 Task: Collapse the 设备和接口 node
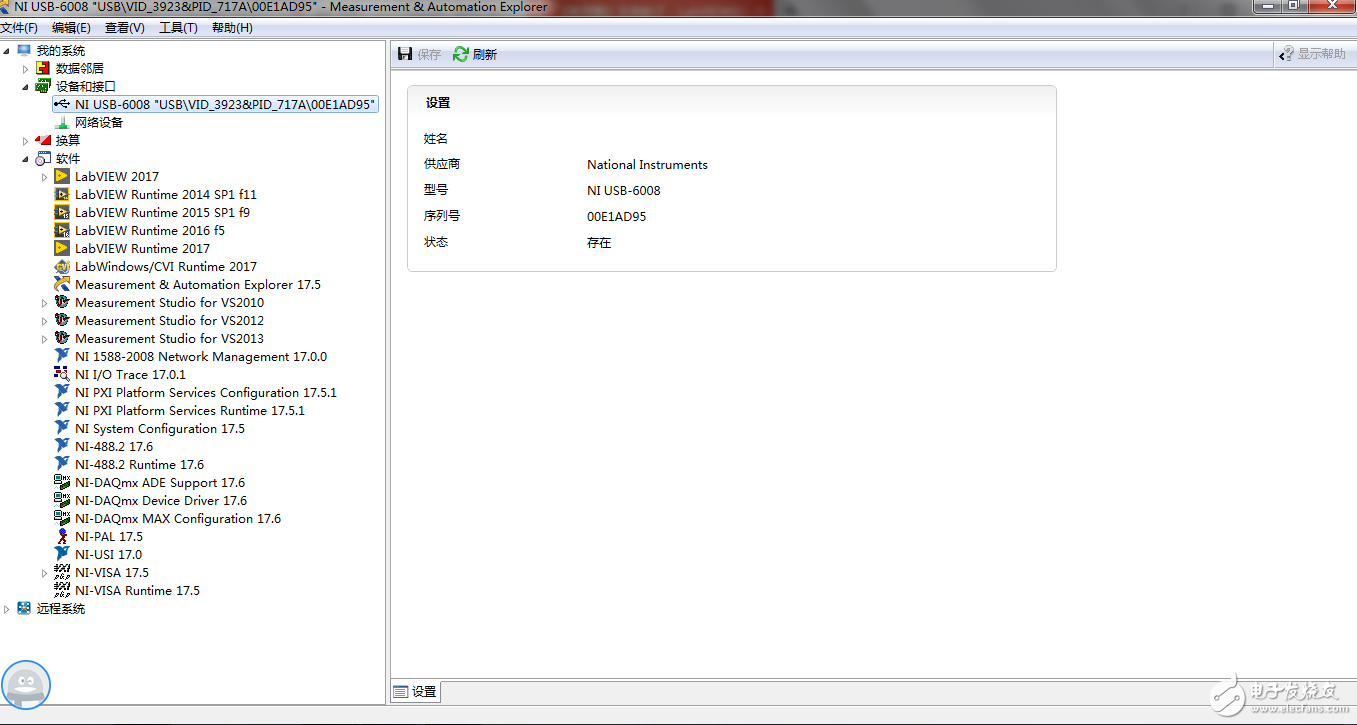tap(26, 87)
